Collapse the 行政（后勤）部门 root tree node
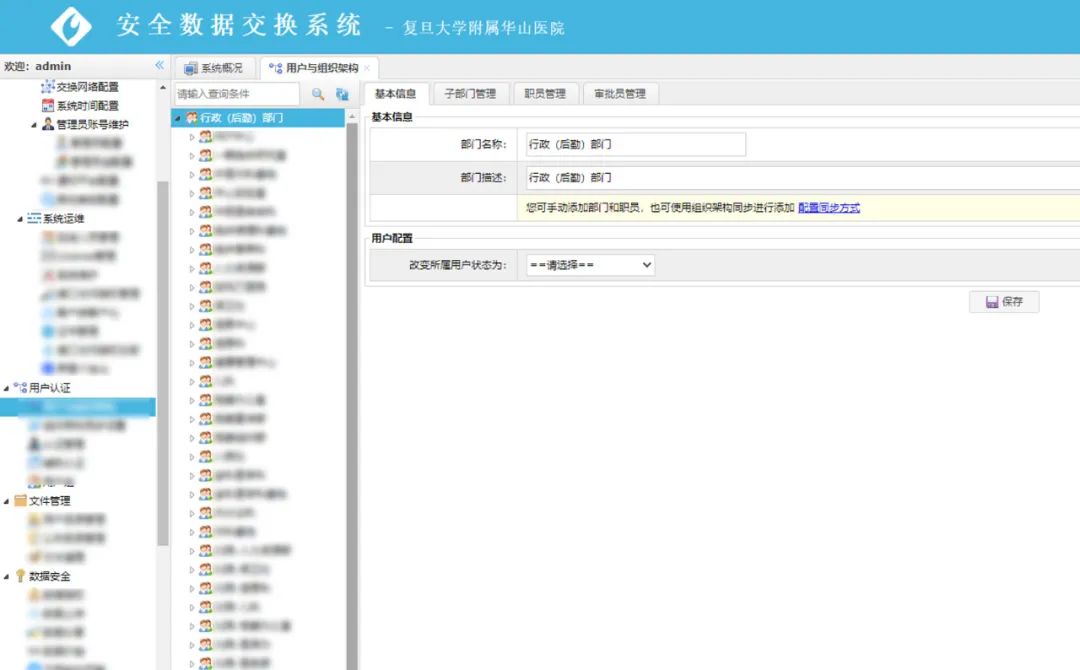1080x670 pixels. pyautogui.click(x=177, y=119)
